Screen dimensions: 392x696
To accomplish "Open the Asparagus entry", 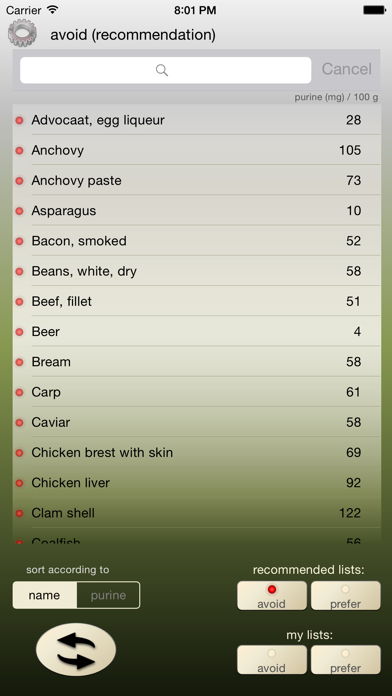I will click(x=197, y=210).
